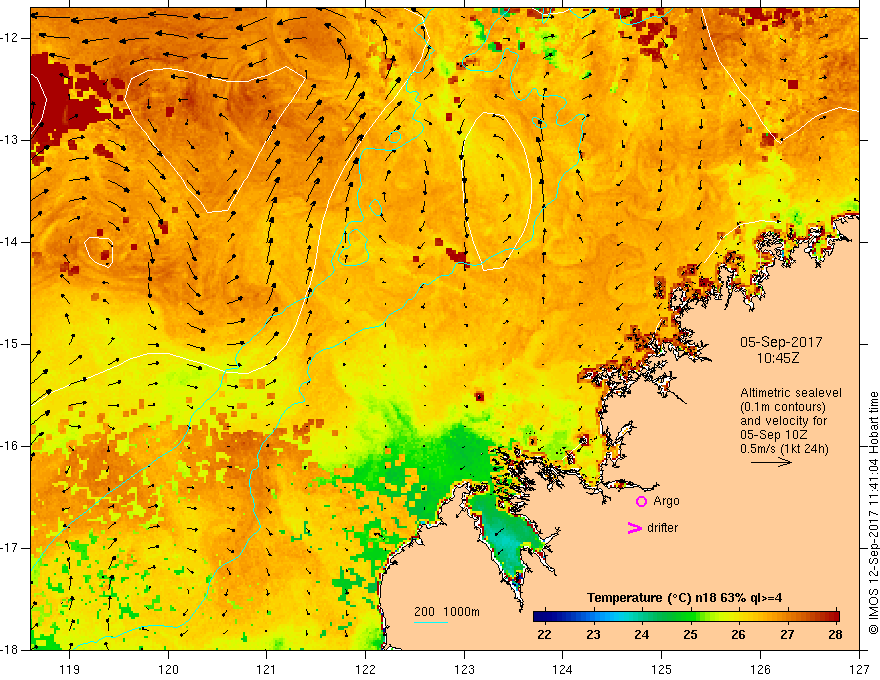Click longitude label 122 on bottom axis
Image resolution: width=880 pixels, height=680 pixels.
point(365,669)
